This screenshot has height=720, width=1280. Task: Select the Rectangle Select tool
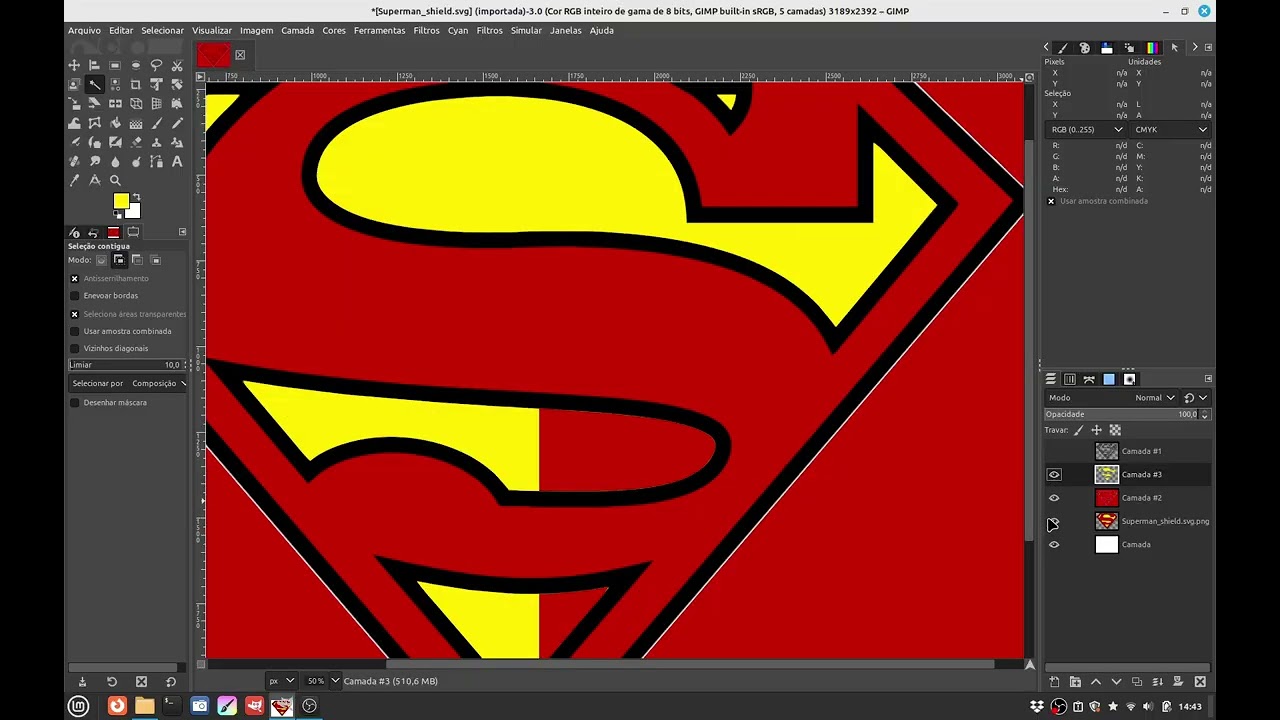(x=115, y=65)
